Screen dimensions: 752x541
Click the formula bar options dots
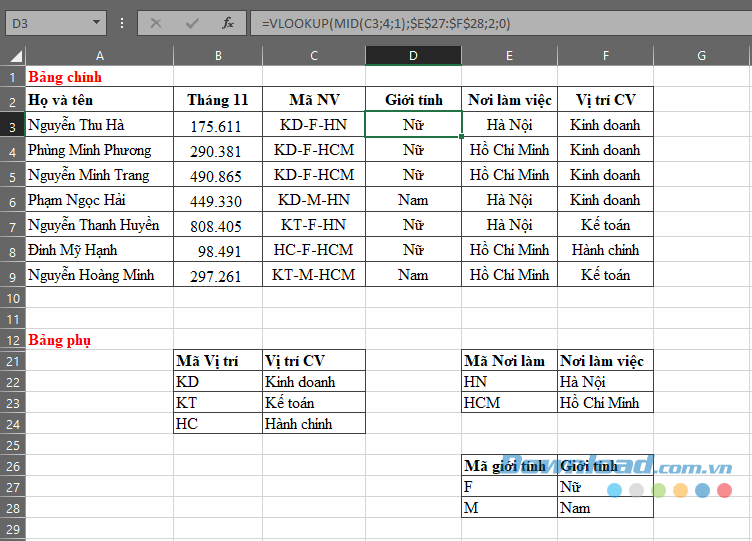pyautogui.click(x=122, y=23)
